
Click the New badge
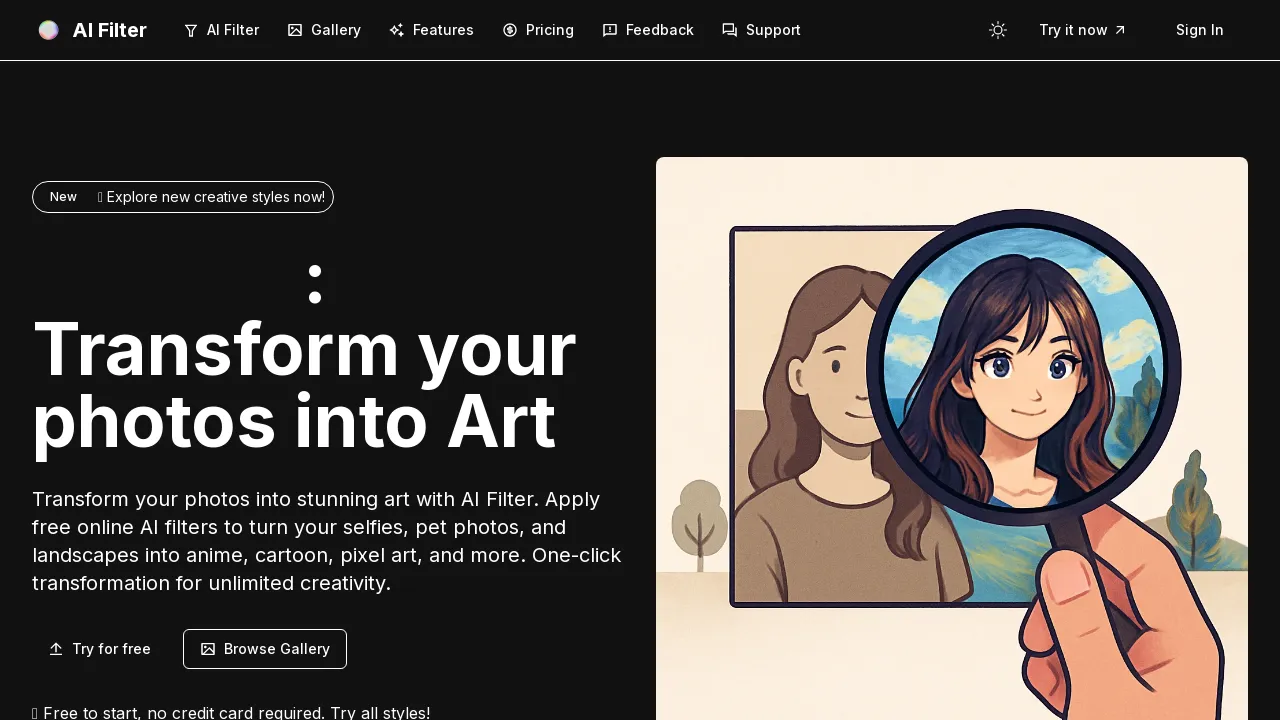[63, 197]
